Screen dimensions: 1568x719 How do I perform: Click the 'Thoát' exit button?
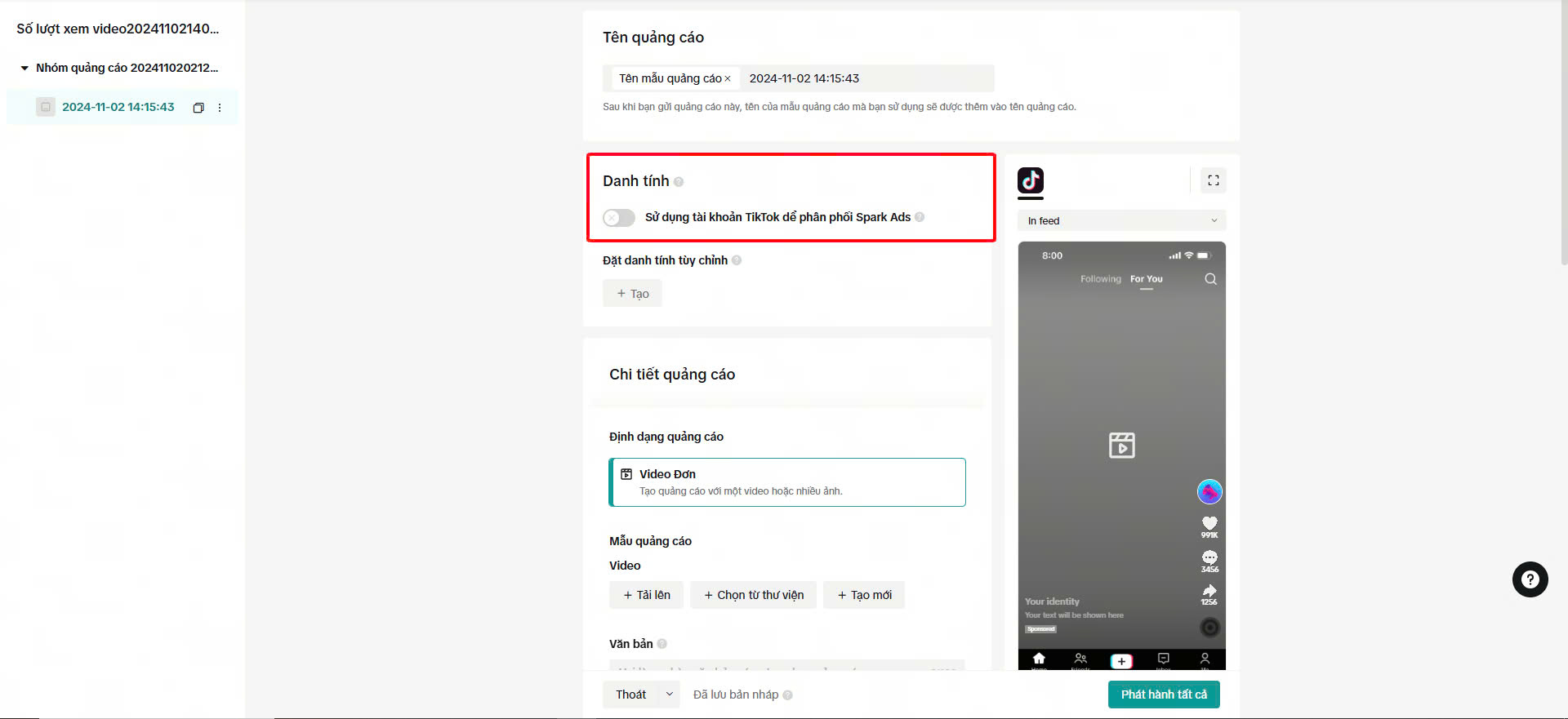[x=630, y=695]
